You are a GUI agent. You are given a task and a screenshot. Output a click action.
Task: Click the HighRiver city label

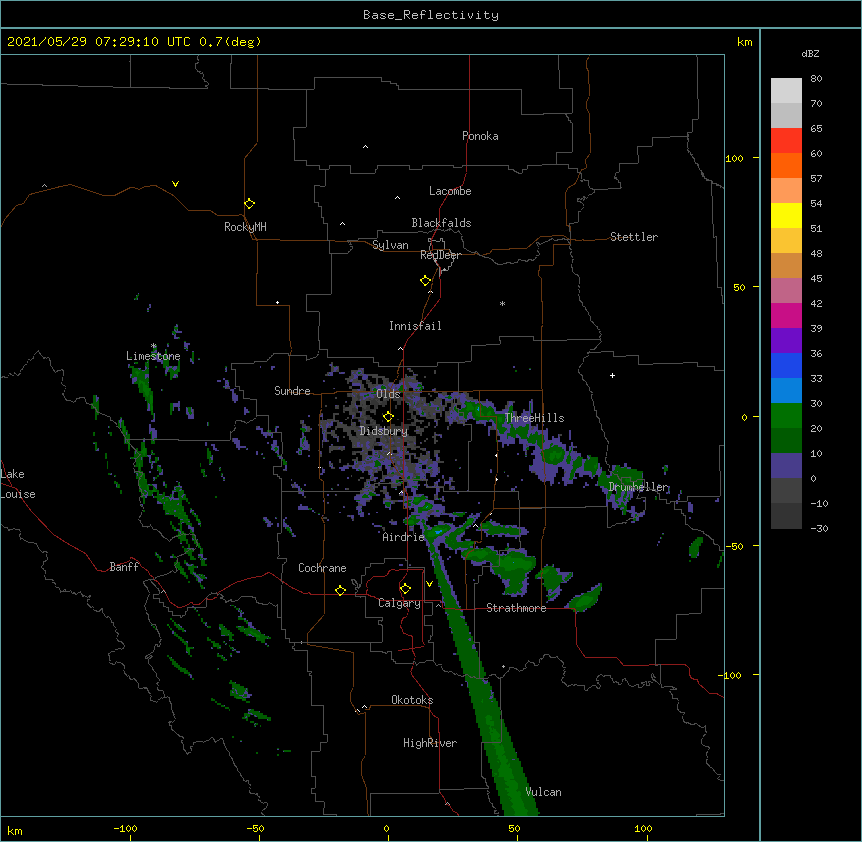point(430,743)
